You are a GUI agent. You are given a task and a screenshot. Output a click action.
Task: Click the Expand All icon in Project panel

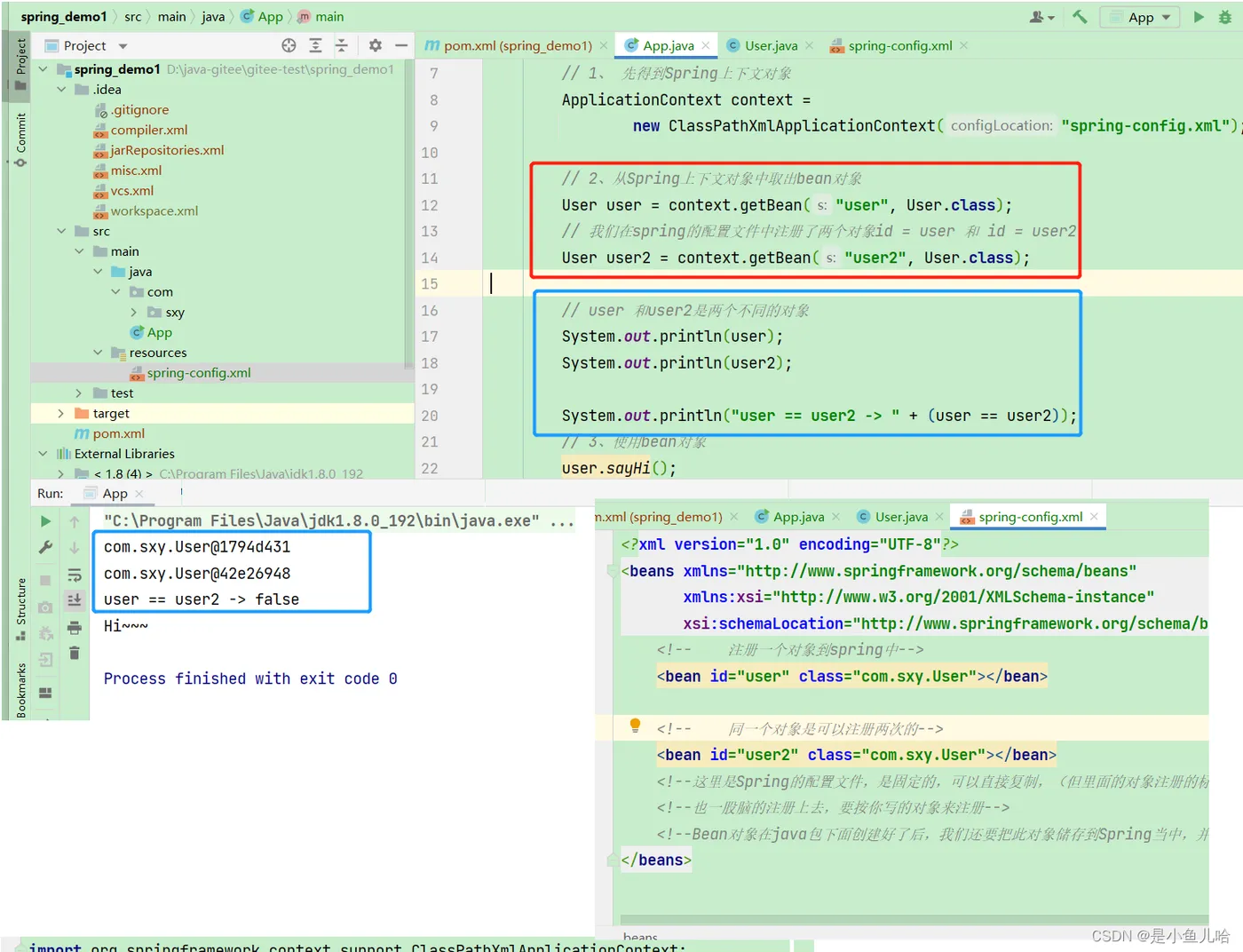315,45
